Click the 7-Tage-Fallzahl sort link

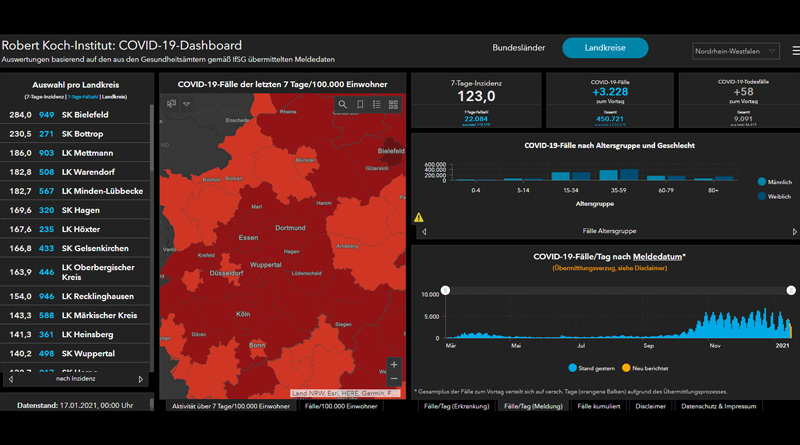(83, 96)
